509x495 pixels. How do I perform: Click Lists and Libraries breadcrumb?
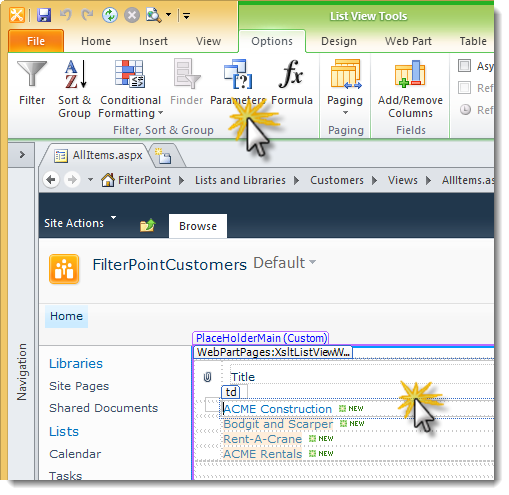(240, 180)
